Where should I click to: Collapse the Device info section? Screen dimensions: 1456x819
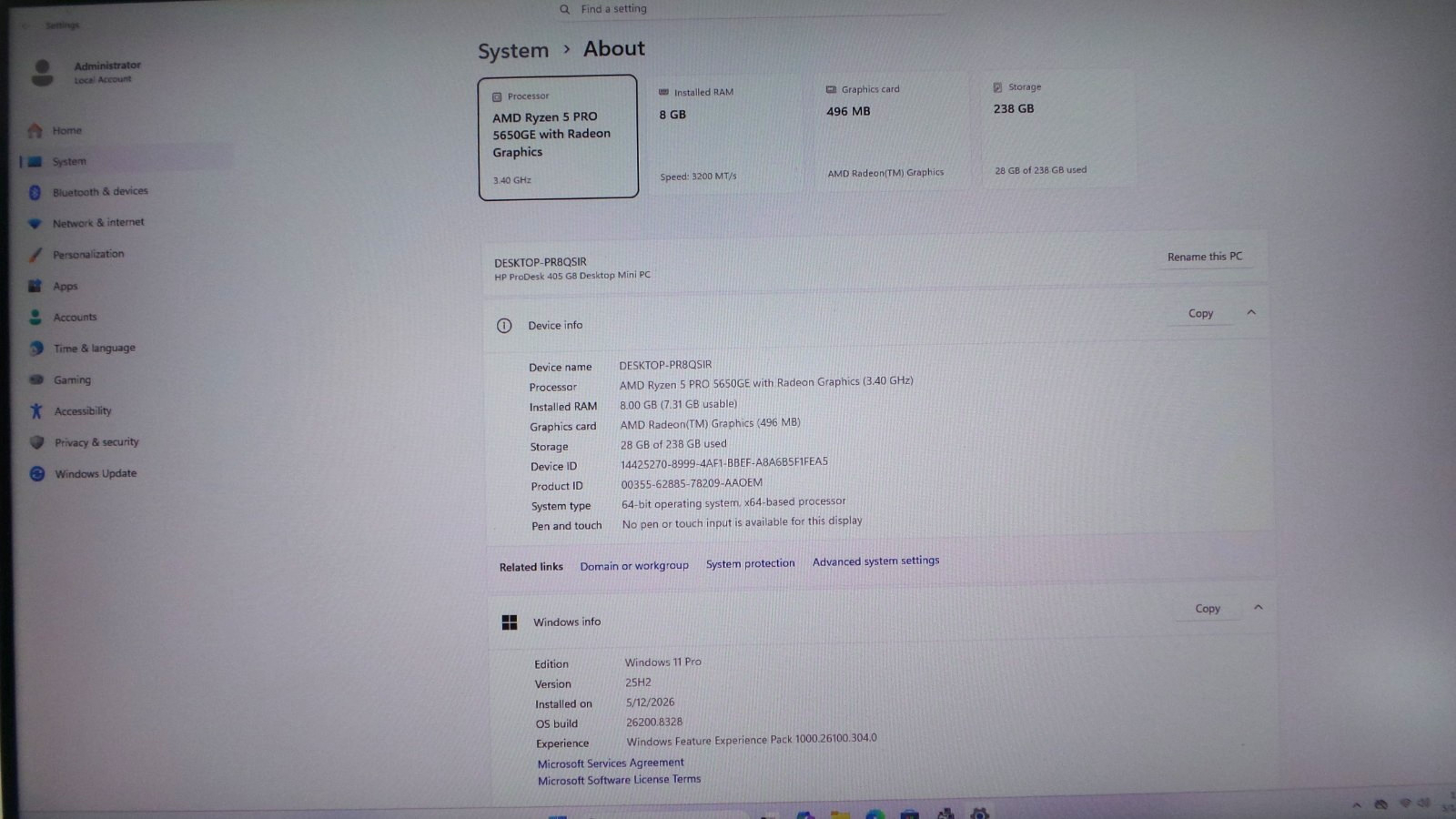(1251, 312)
